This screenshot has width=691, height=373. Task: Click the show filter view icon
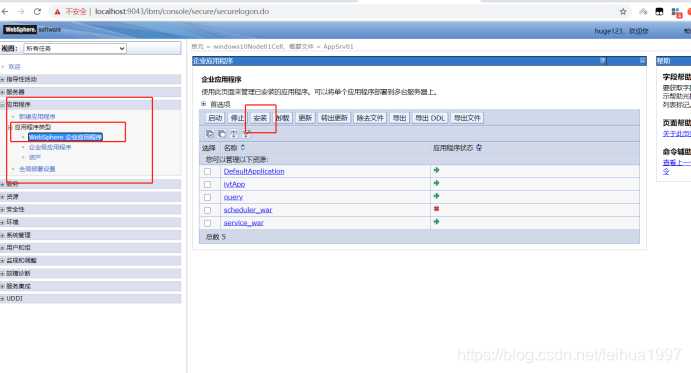tap(234, 134)
